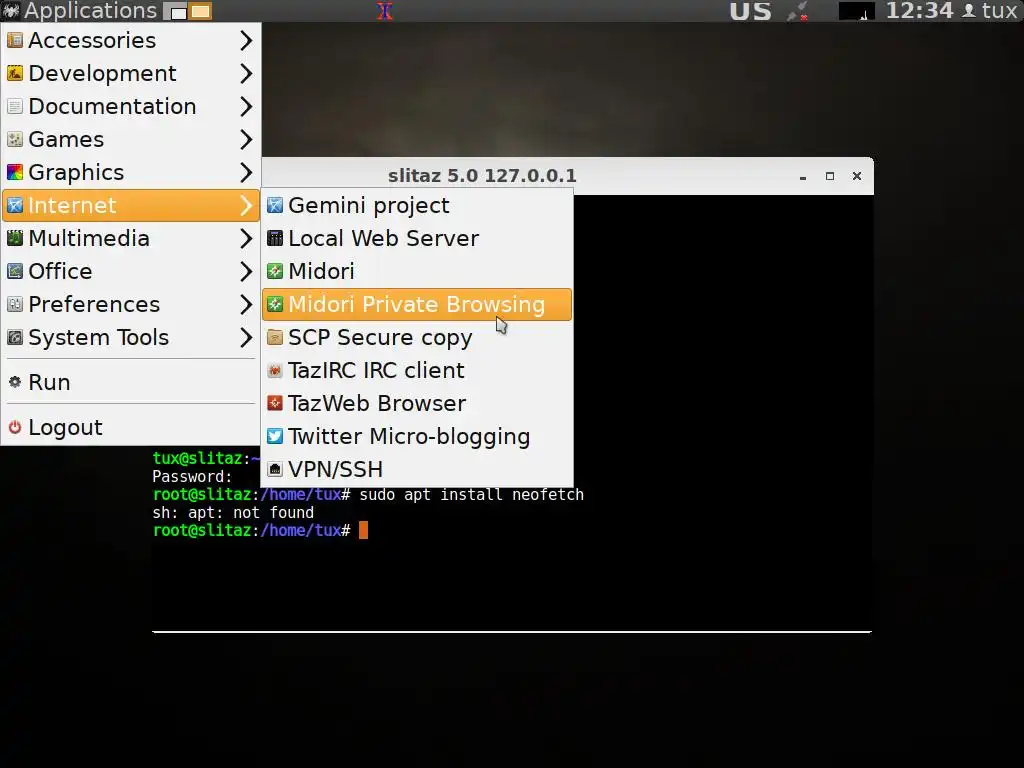The height and width of the screenshot is (768, 1024).
Task: Launch TazIRC IRC client
Action: pyautogui.click(x=417, y=370)
